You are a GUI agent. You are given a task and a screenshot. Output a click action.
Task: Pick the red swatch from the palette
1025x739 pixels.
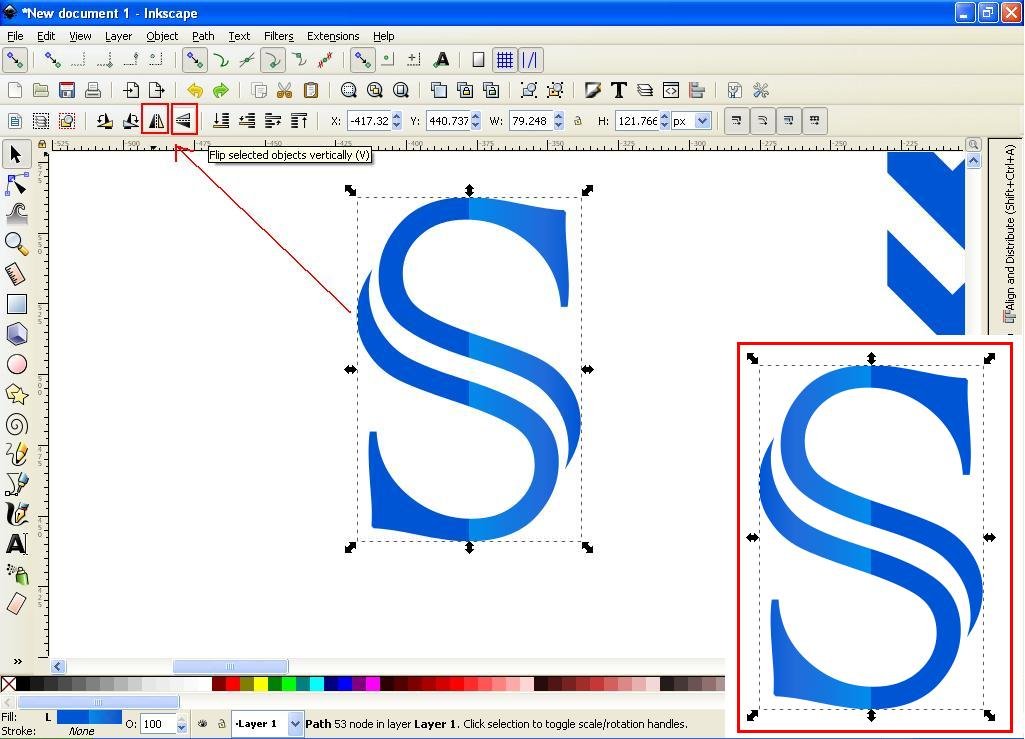[232, 683]
